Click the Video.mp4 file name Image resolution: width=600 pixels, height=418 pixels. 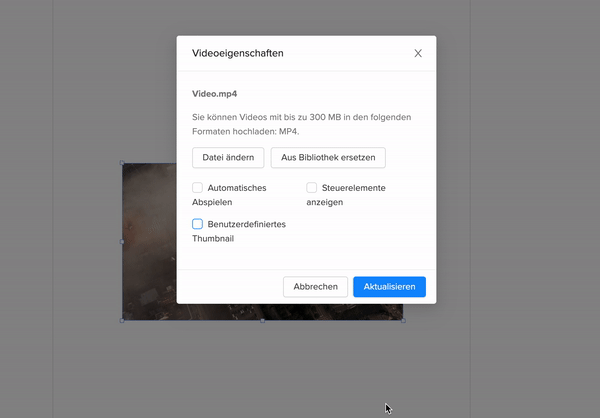click(x=215, y=94)
